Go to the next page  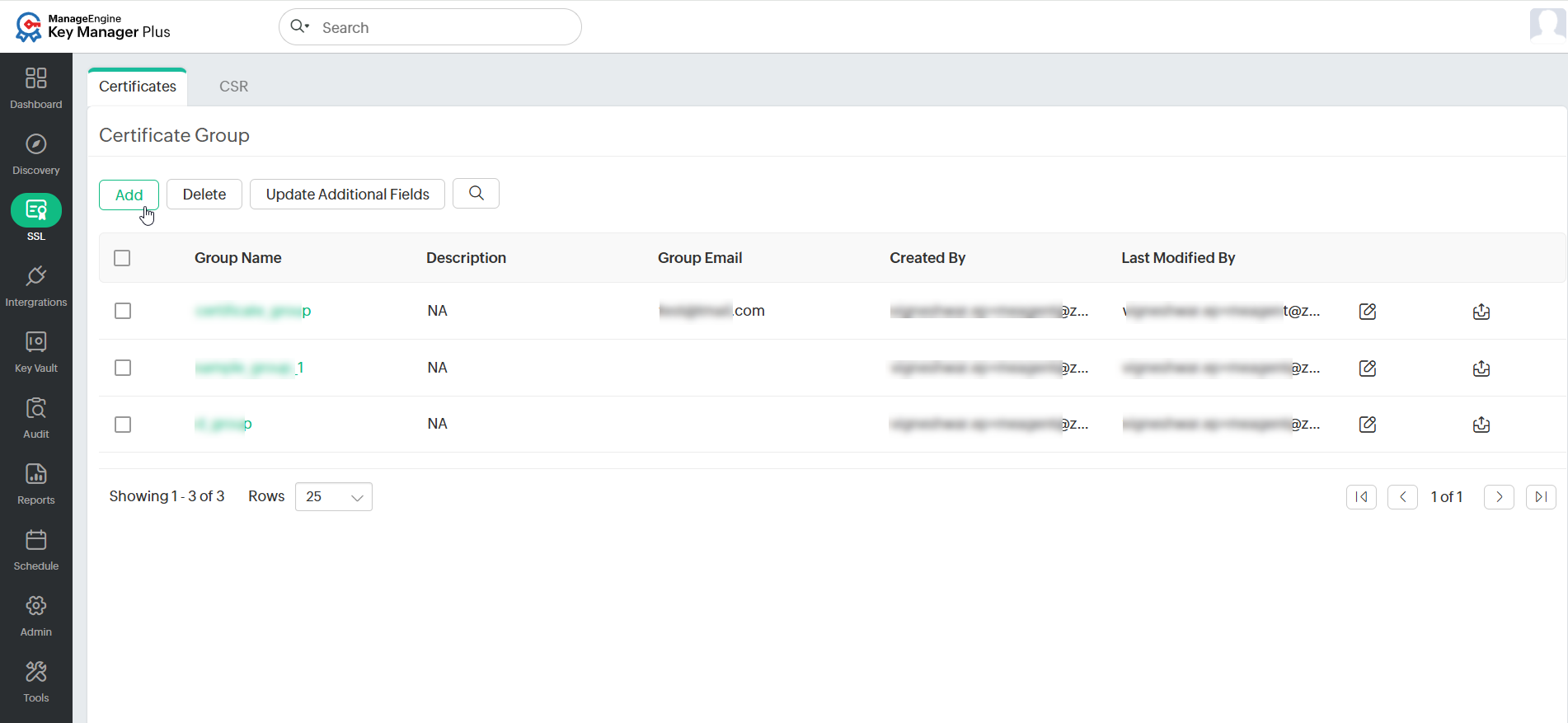pos(1499,497)
